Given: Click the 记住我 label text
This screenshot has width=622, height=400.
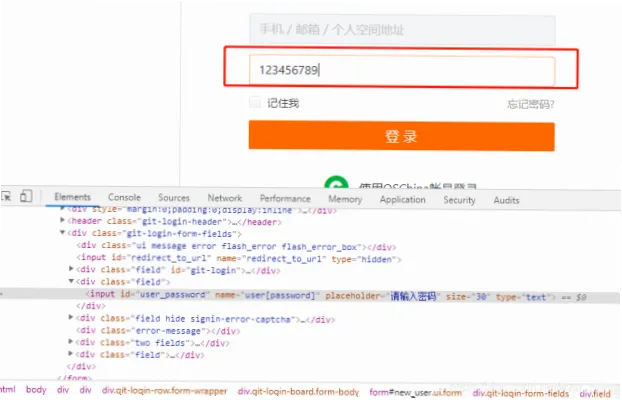Looking at the screenshot, I should [283, 103].
